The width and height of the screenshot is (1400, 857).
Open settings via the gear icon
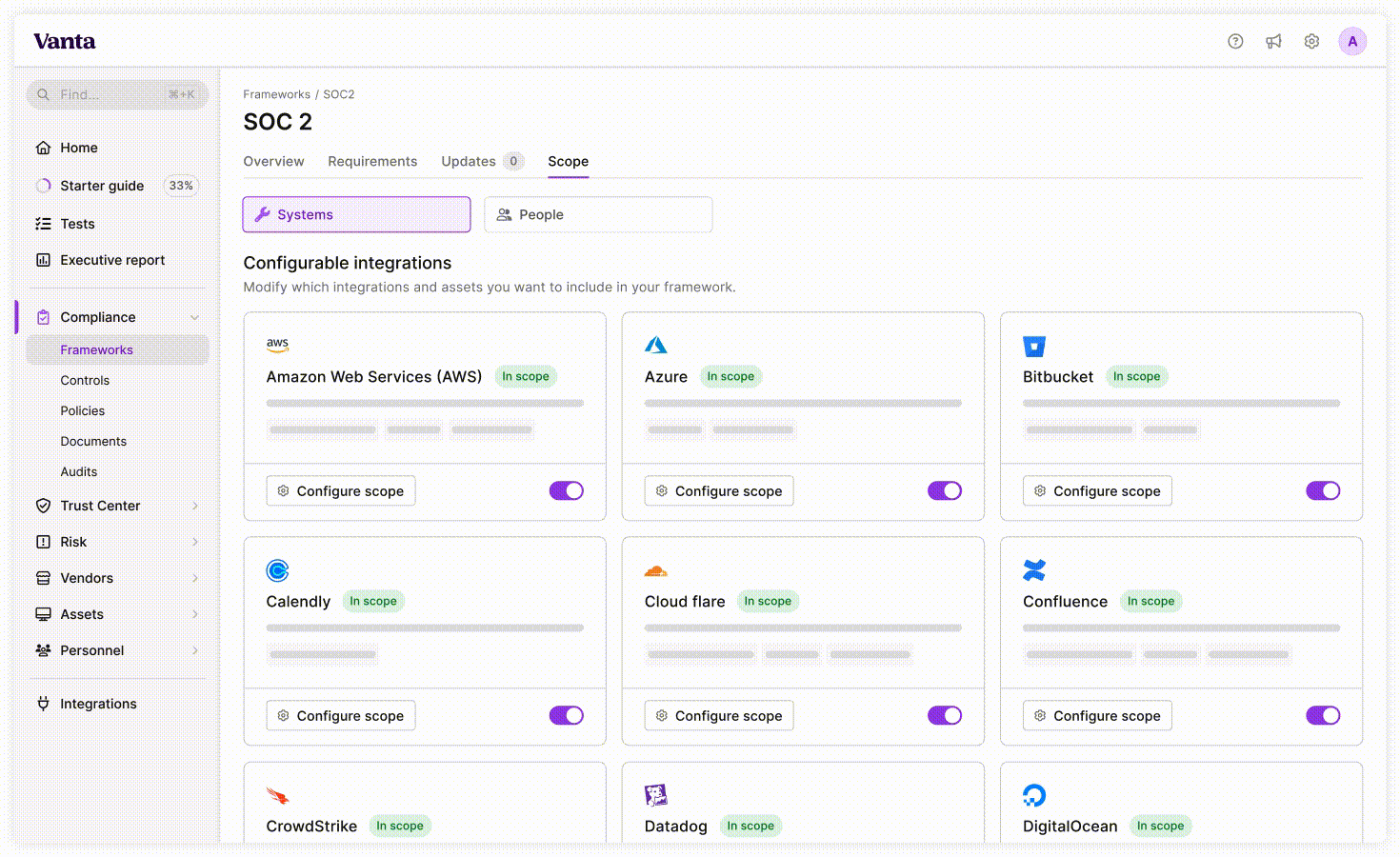[x=1311, y=41]
